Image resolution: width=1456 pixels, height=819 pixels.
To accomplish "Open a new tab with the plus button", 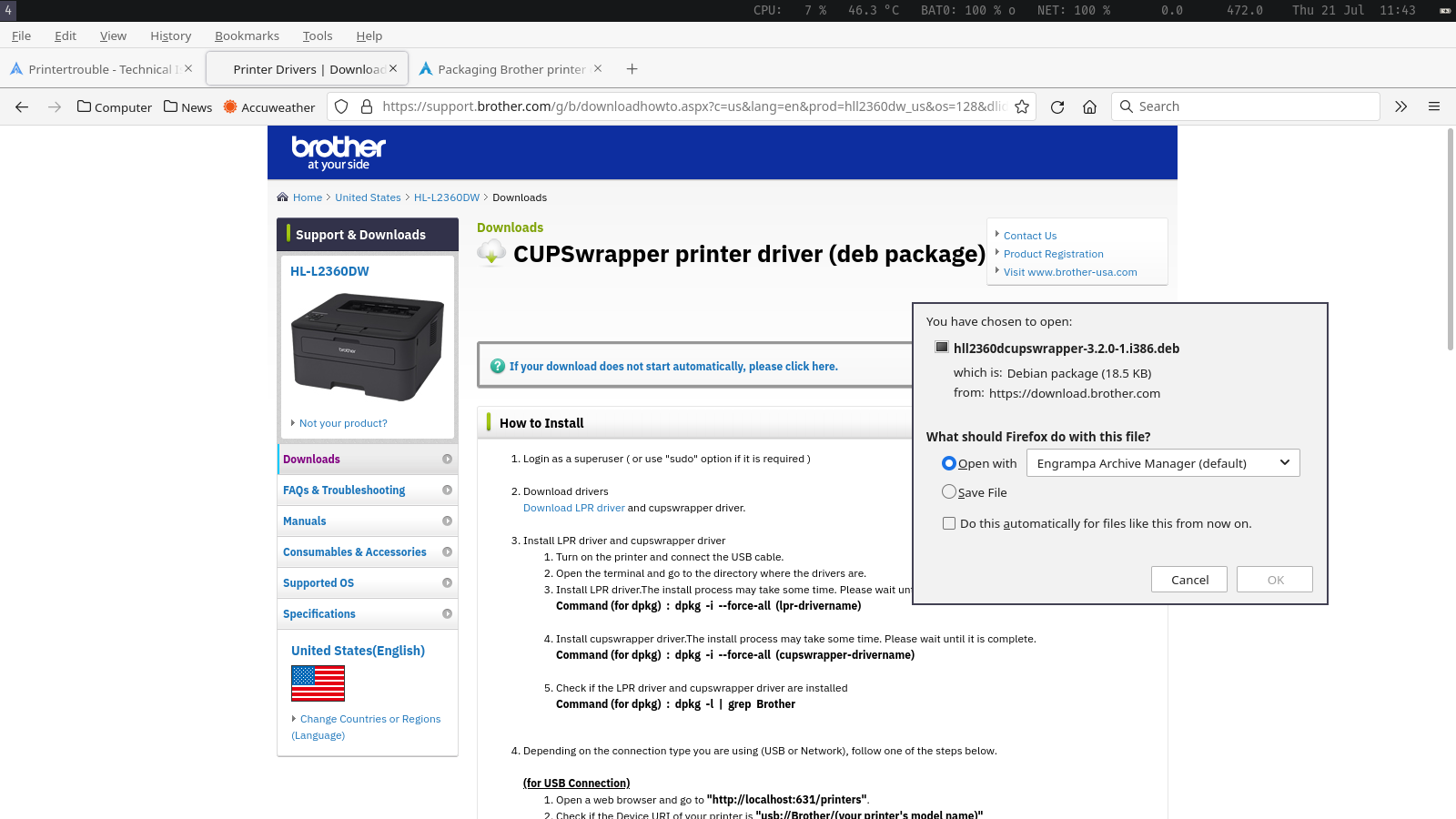I will coord(632,69).
